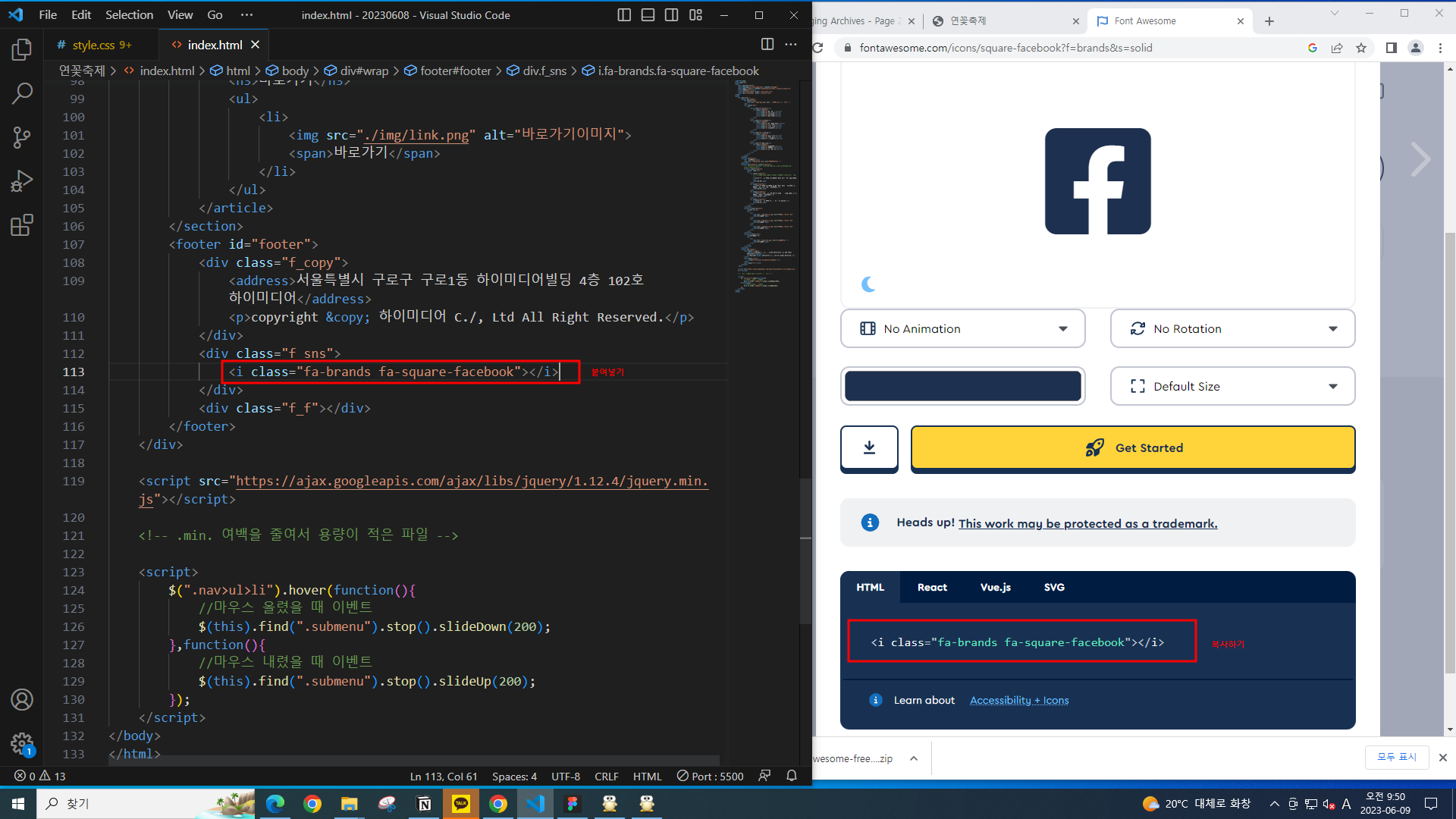Viewport: 1456px width, 819px height.
Task: Switch to the Vue.js code tab
Action: (x=995, y=587)
